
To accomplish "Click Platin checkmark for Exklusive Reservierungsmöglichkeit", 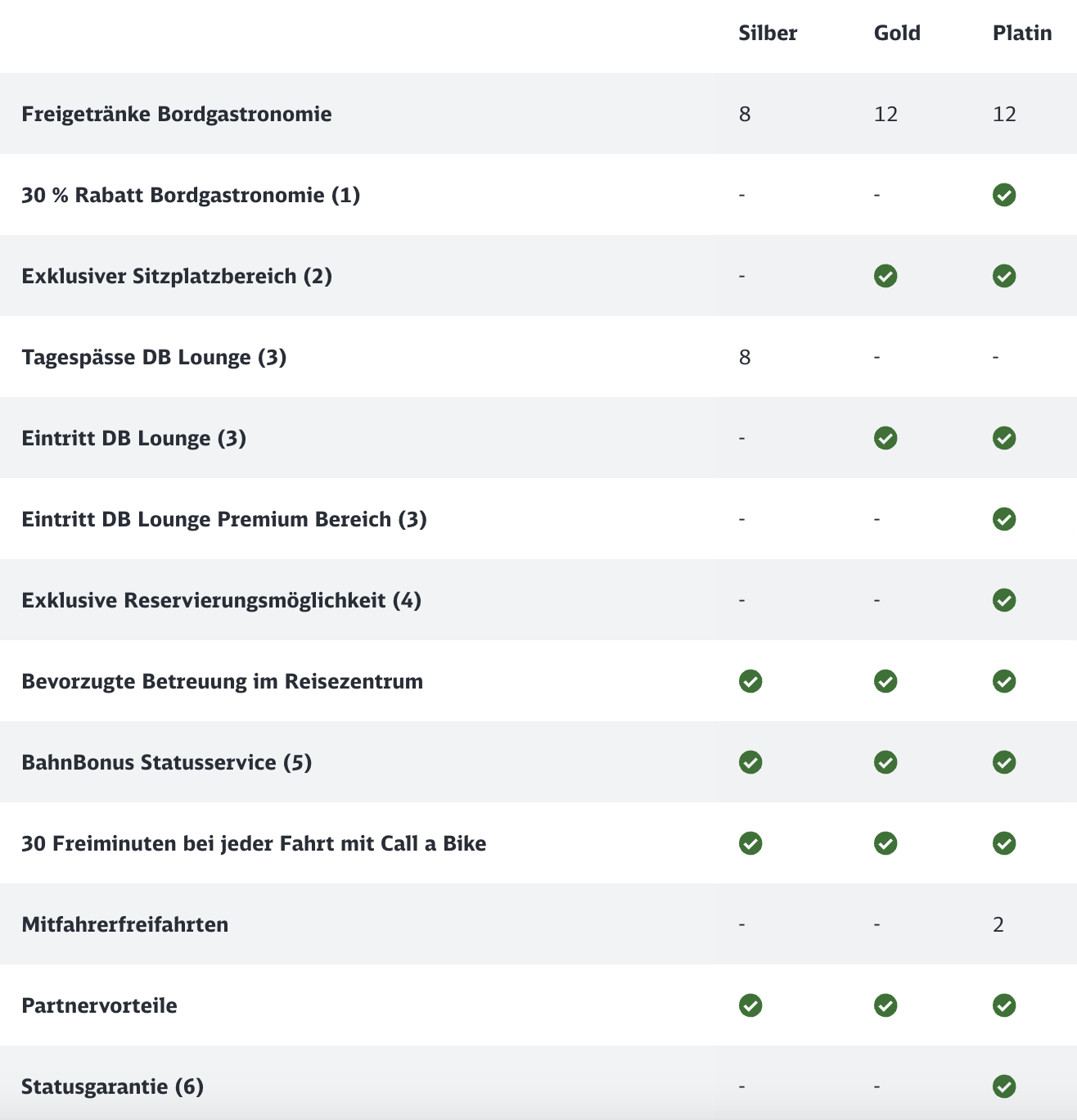I will (x=1004, y=600).
